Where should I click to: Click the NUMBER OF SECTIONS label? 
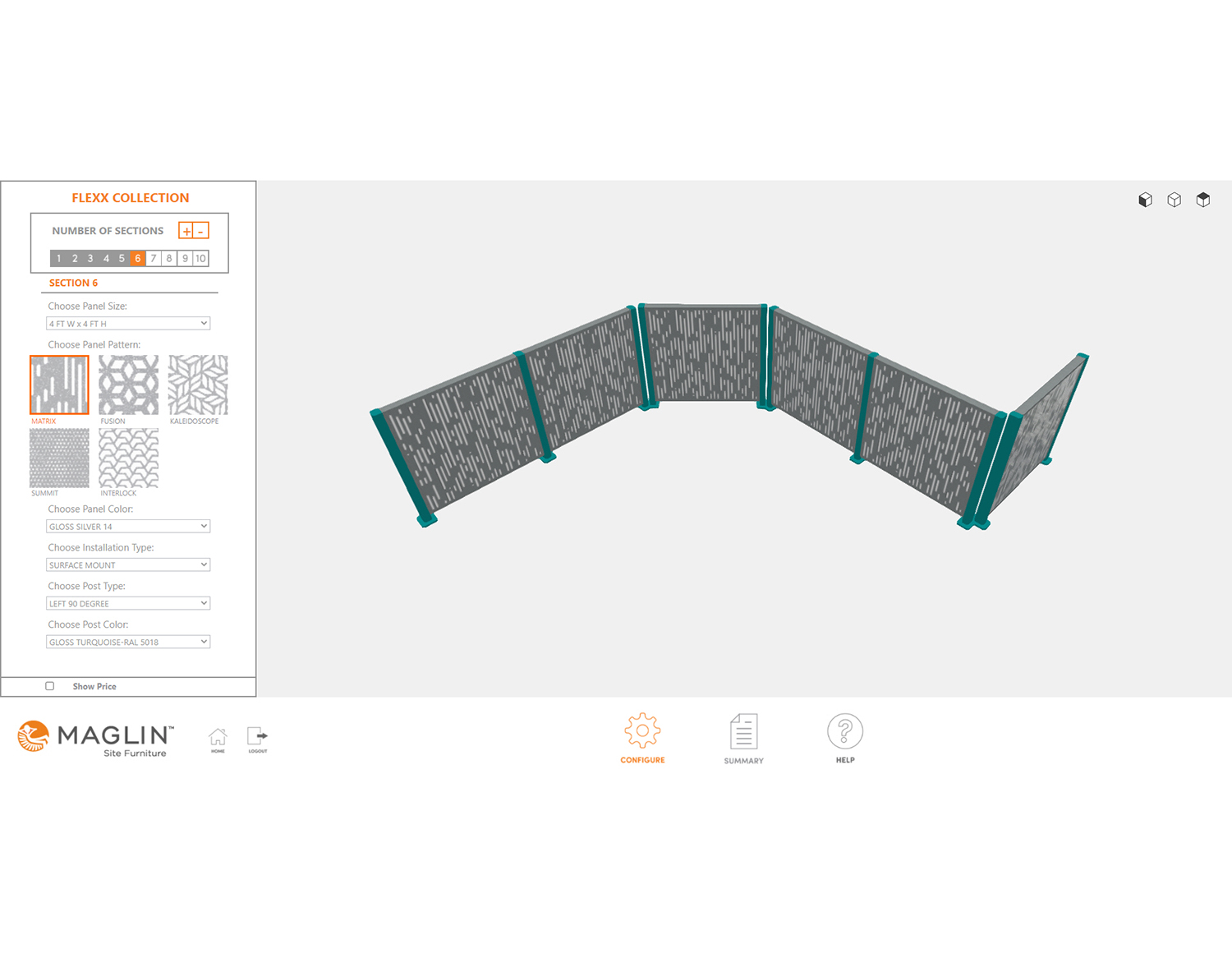point(108,231)
